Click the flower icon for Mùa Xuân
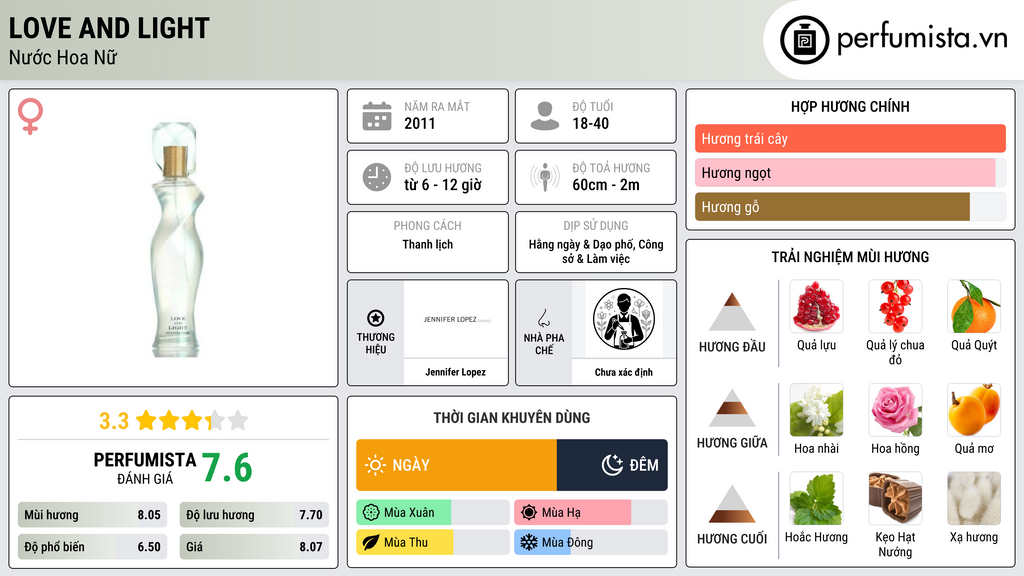 coord(371,513)
